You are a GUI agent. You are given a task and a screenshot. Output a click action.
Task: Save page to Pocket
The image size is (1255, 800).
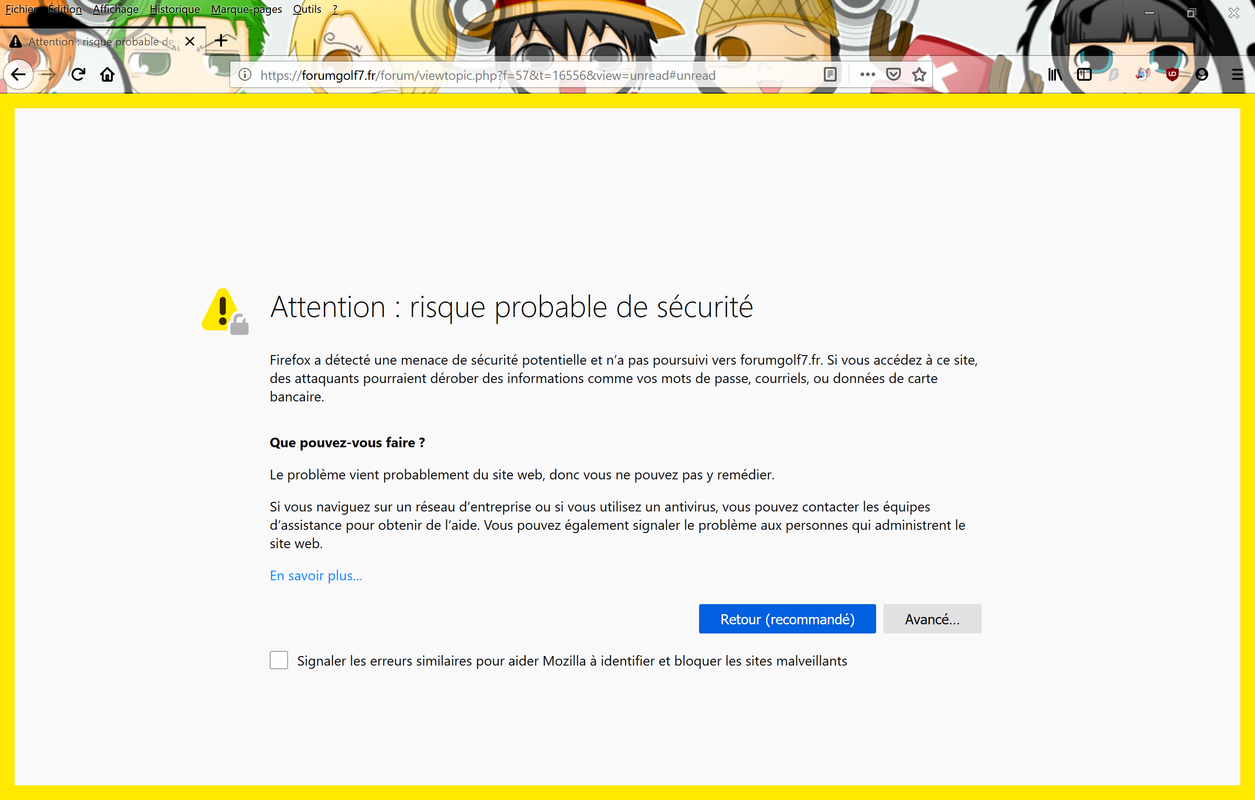pyautogui.click(x=894, y=75)
